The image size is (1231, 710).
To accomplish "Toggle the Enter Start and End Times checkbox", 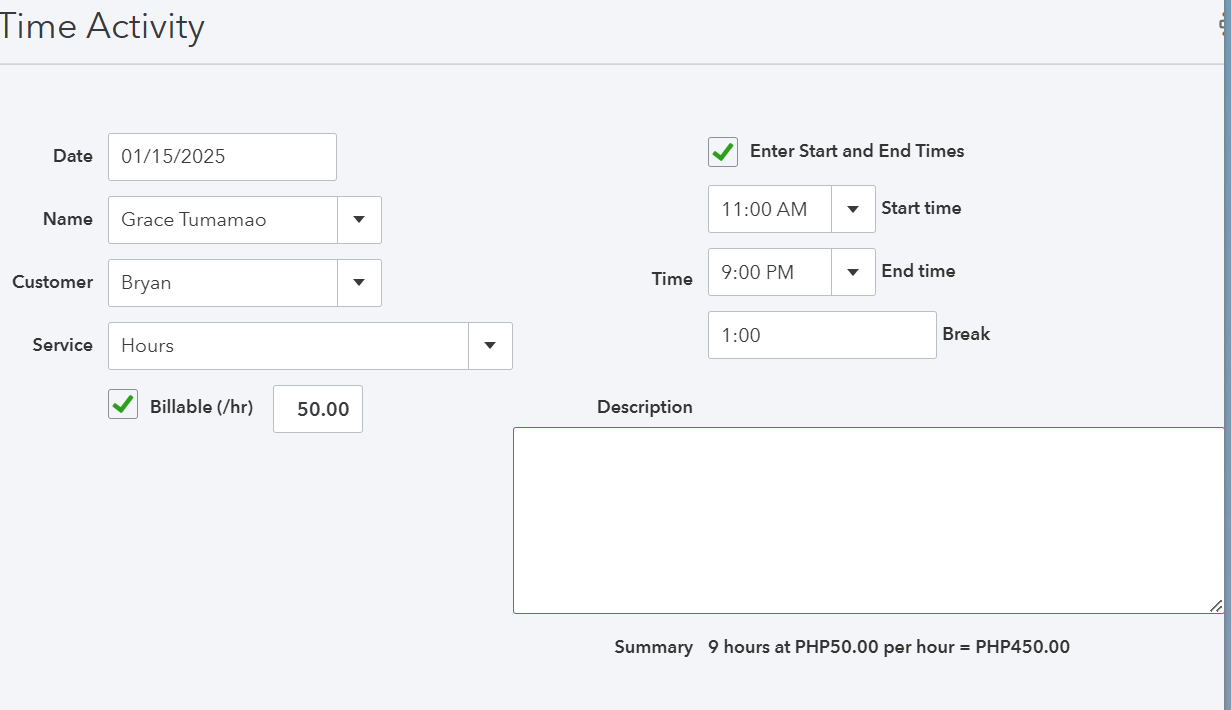I will [x=723, y=152].
